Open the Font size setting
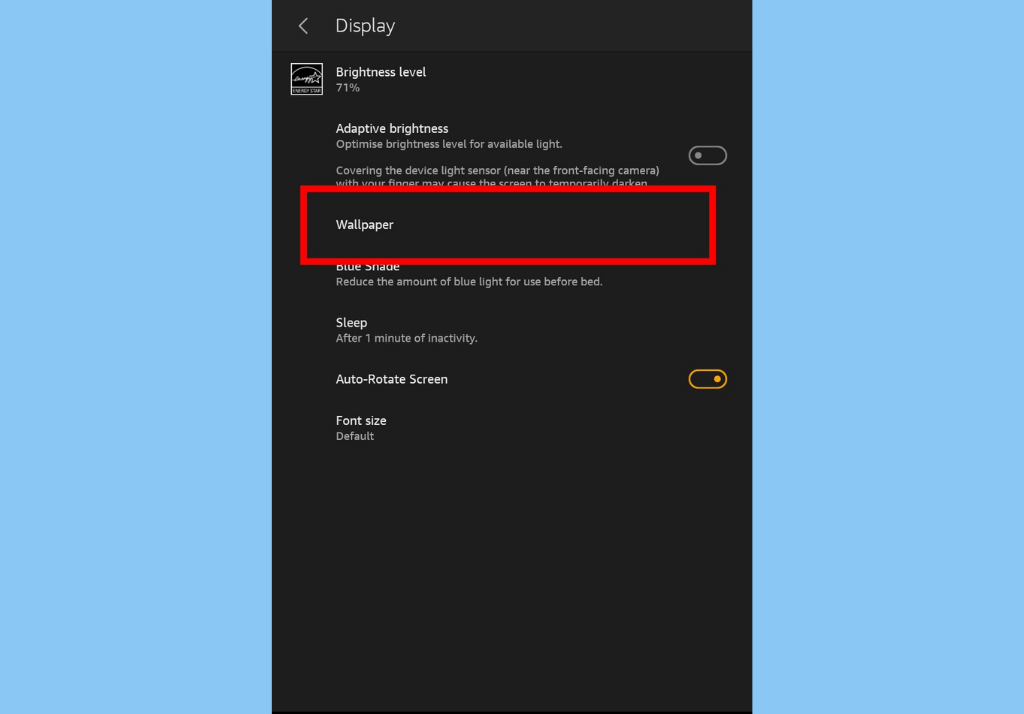The image size is (1024, 714). [x=512, y=428]
